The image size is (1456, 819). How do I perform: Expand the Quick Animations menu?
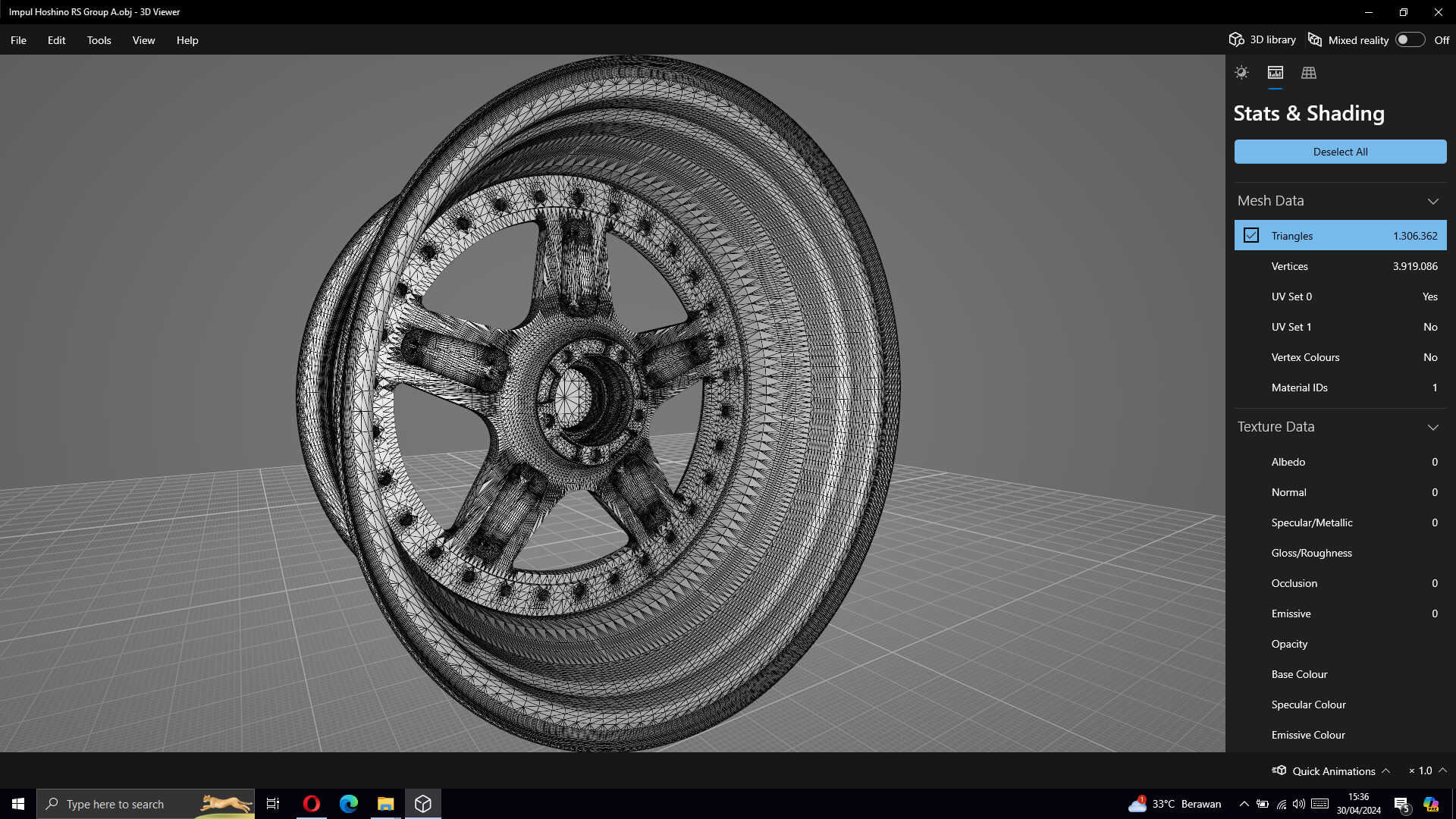(x=1385, y=770)
